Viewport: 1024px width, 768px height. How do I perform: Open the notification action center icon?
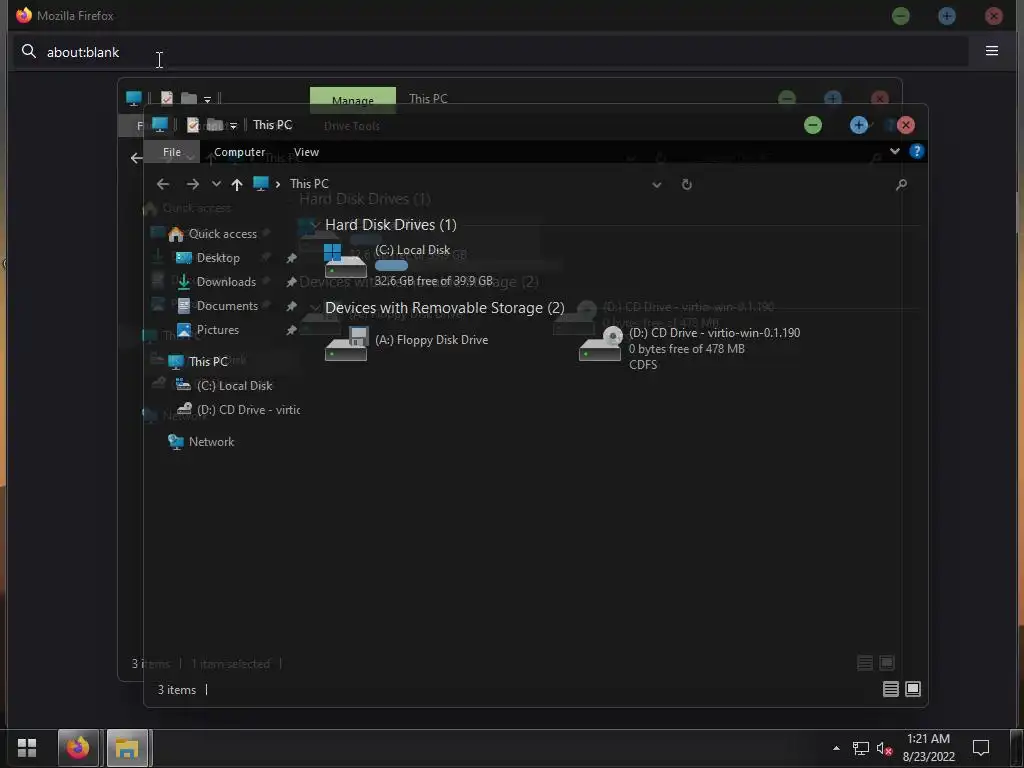tap(981, 748)
